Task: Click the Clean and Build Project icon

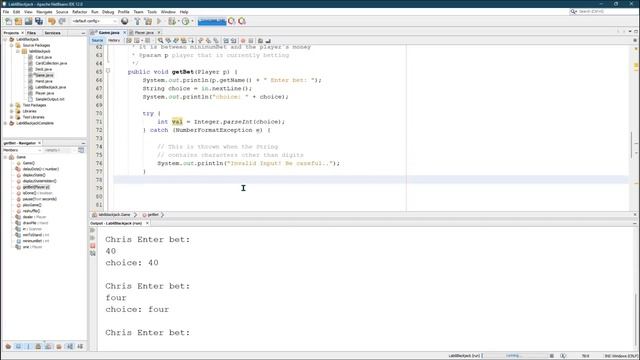Action: click(x=148, y=21)
